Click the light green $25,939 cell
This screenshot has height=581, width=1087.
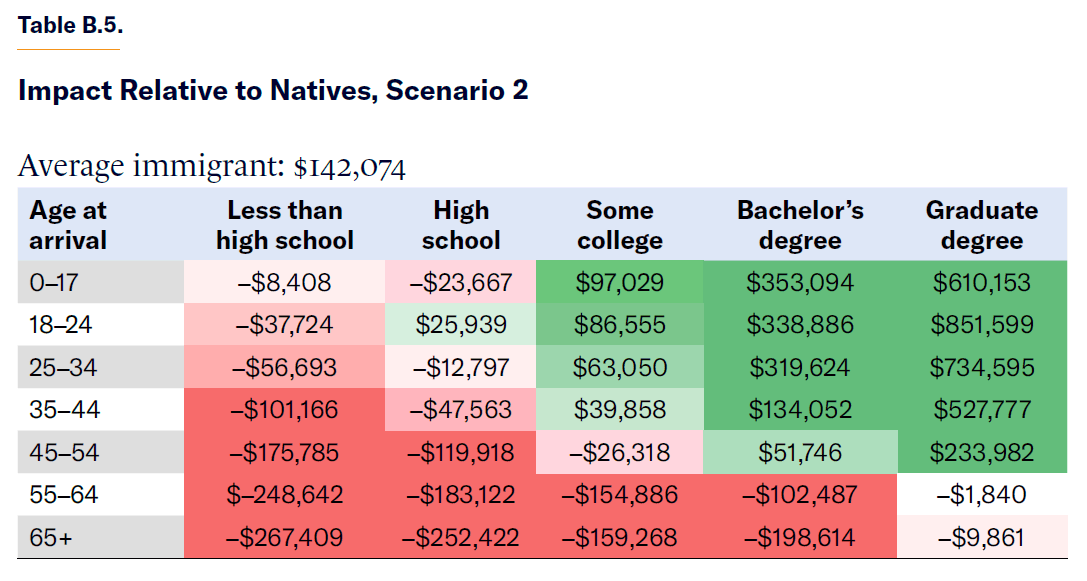pos(461,325)
